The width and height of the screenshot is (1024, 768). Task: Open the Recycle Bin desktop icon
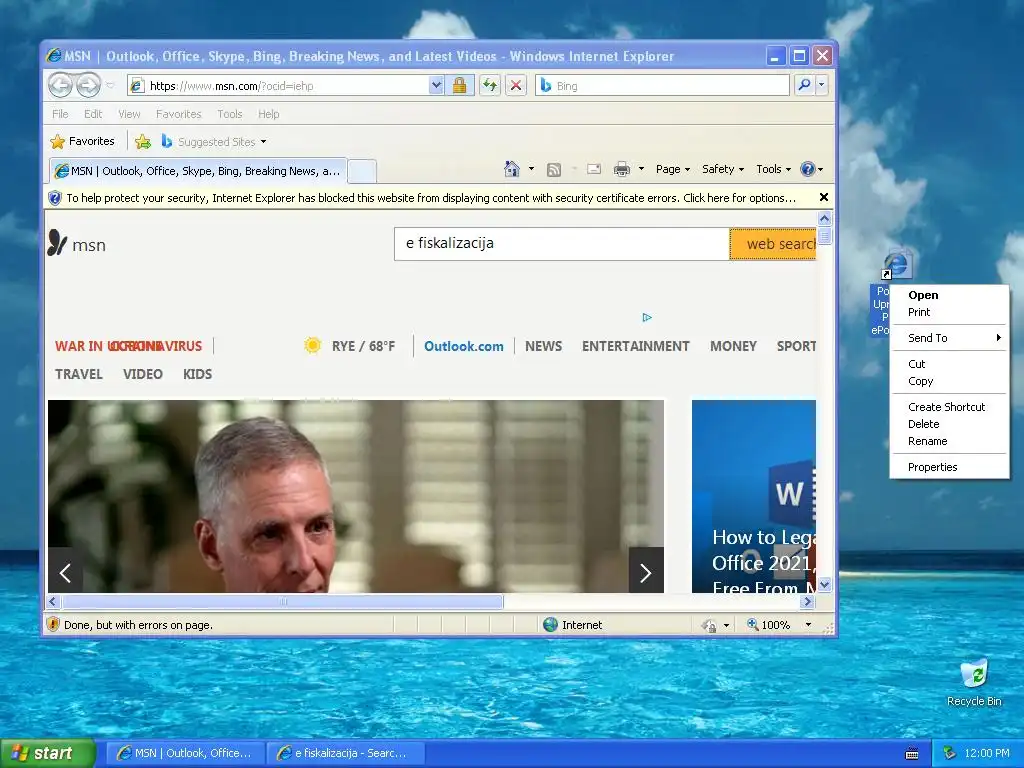tap(974, 683)
